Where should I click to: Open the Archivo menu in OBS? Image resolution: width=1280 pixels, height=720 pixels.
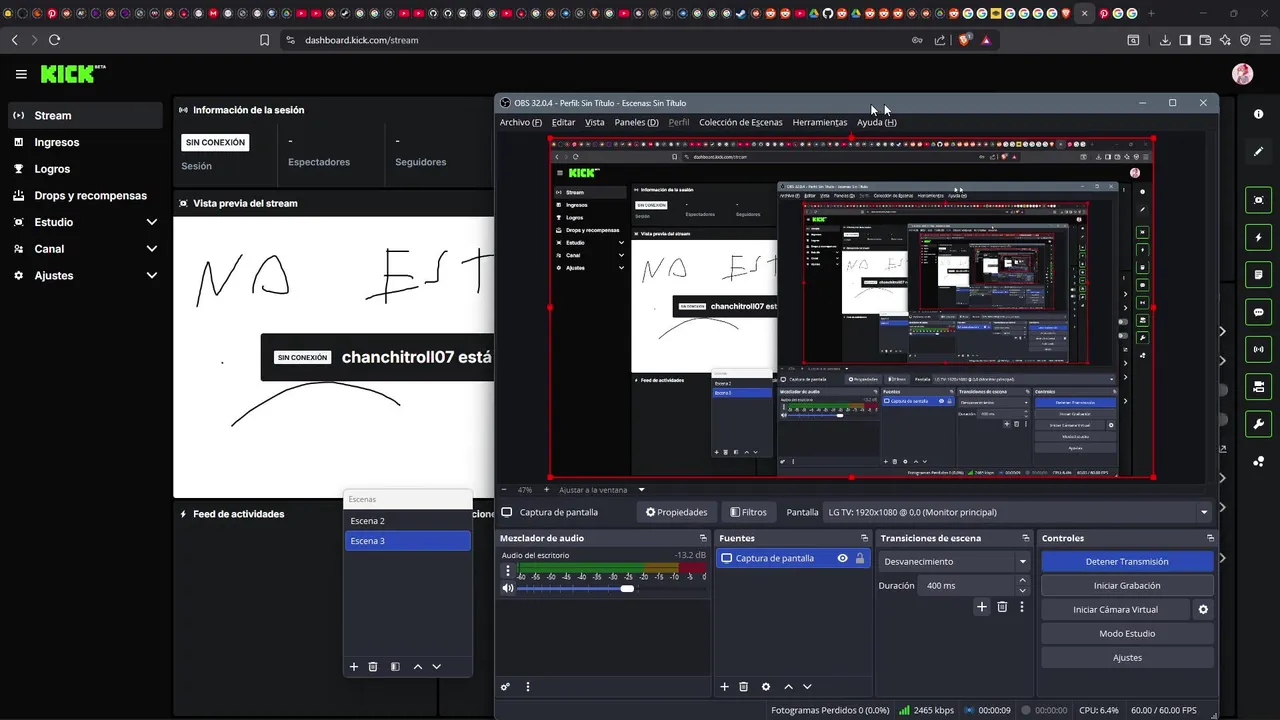pyautogui.click(x=521, y=122)
